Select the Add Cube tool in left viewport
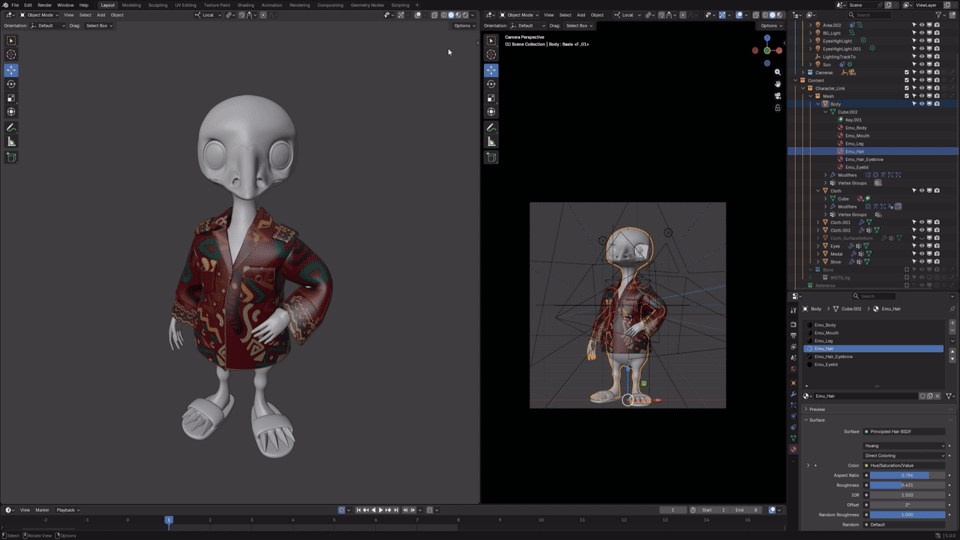 point(11,157)
